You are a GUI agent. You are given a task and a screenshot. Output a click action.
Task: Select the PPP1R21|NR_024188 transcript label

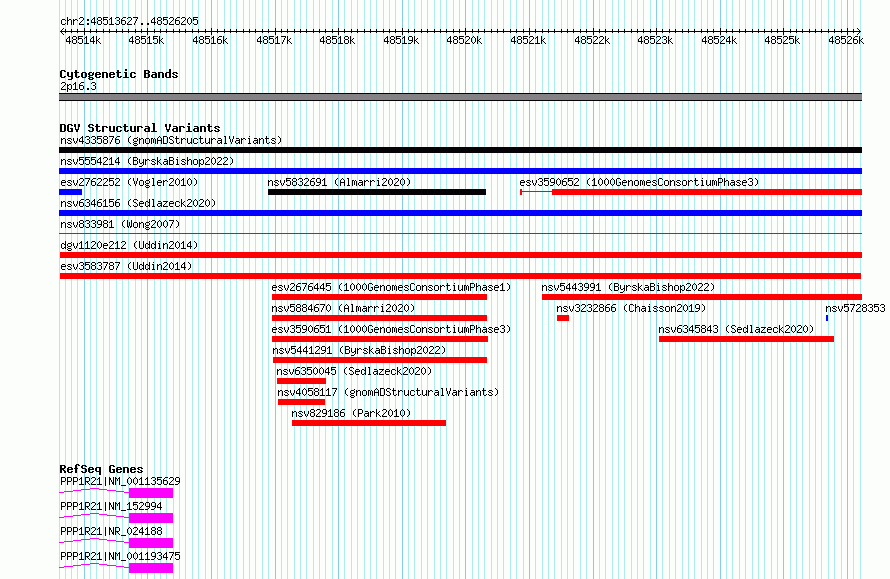[111, 531]
